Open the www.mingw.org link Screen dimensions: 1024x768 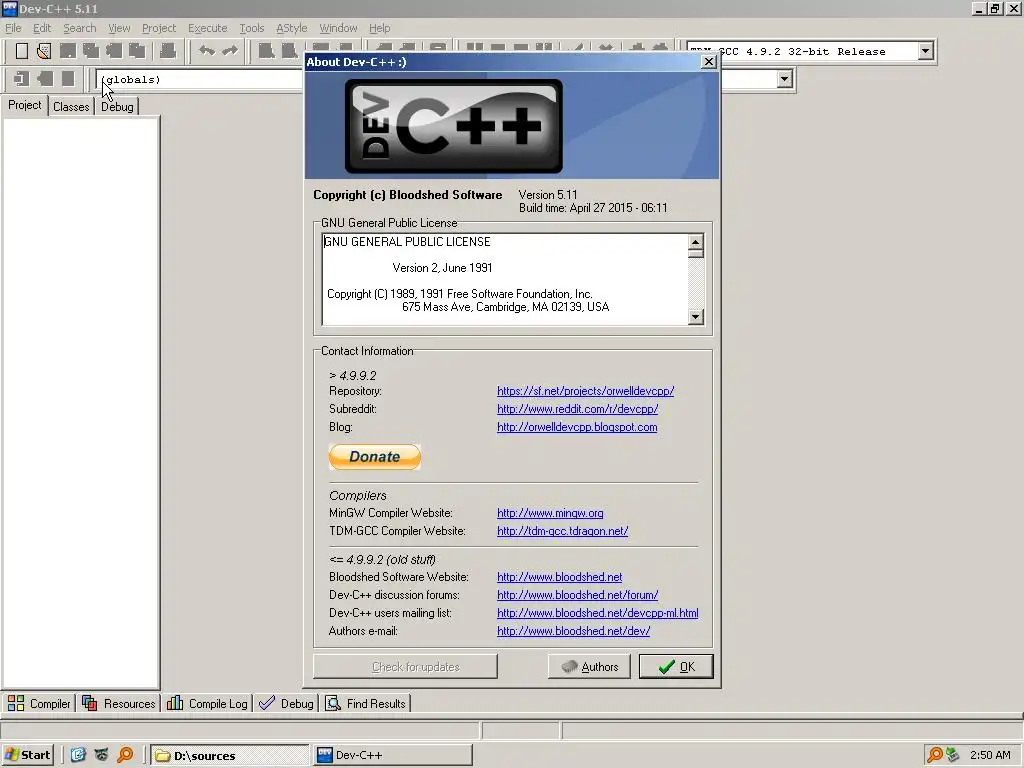550,513
